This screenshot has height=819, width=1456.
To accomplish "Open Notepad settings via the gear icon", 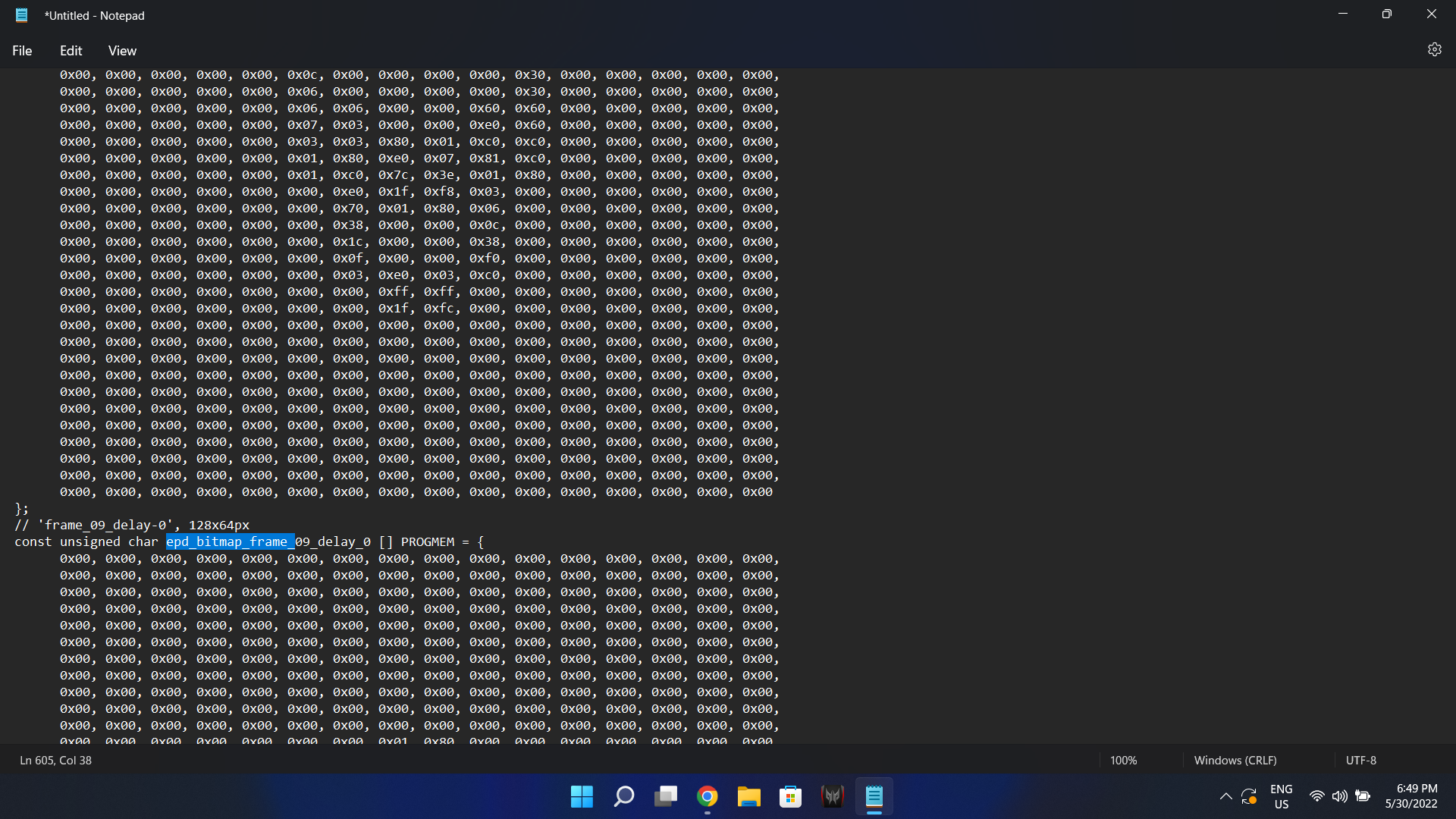I will pyautogui.click(x=1435, y=49).
